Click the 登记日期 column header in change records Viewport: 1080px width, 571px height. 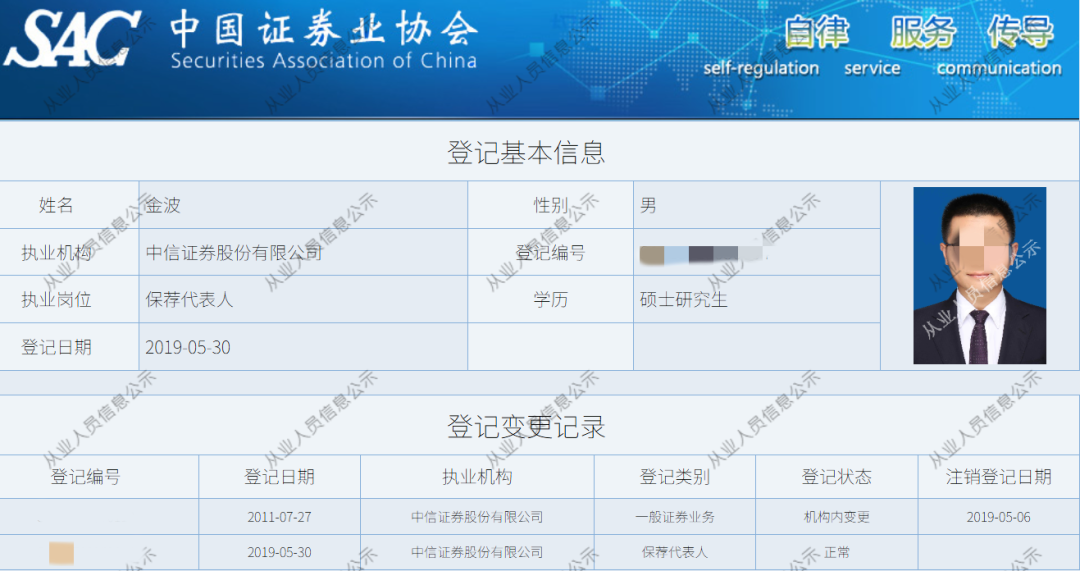[x=279, y=477]
